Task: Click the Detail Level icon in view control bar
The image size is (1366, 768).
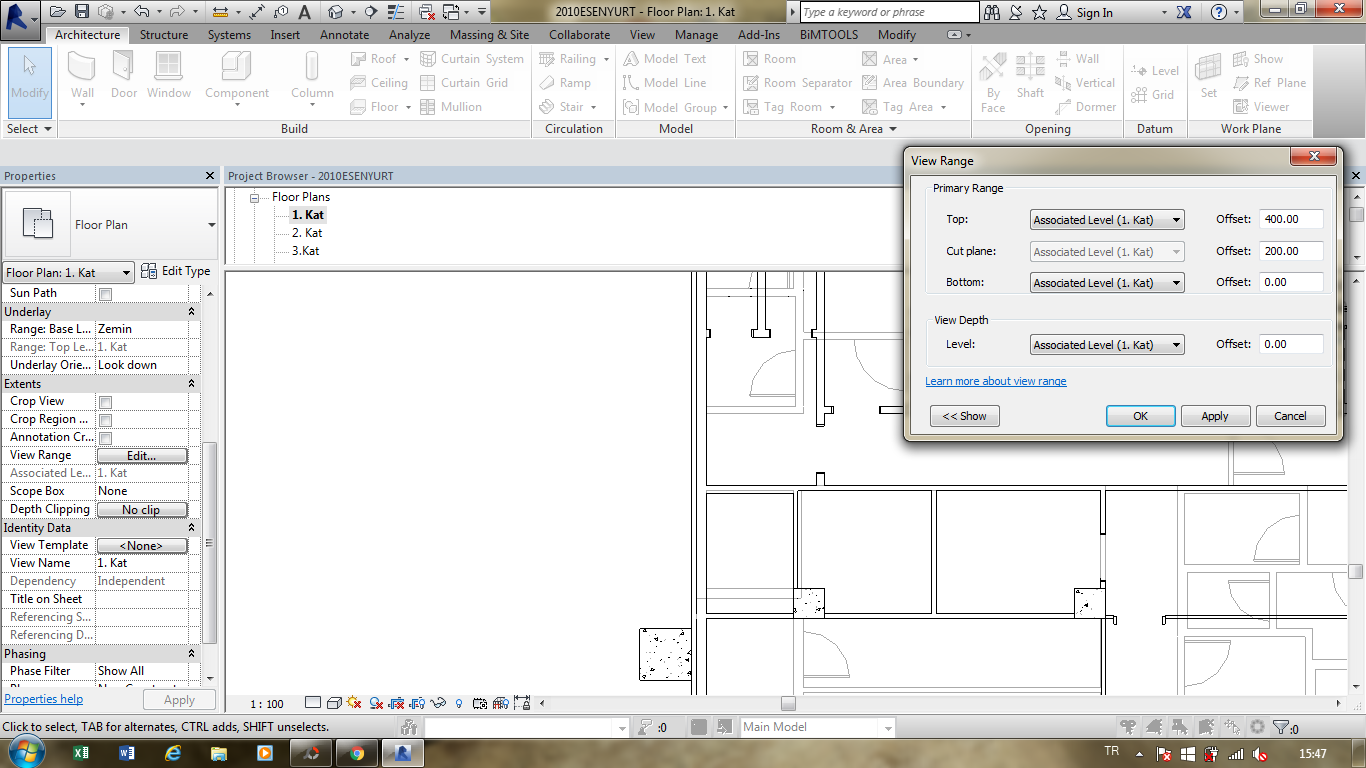Action: pyautogui.click(x=313, y=703)
